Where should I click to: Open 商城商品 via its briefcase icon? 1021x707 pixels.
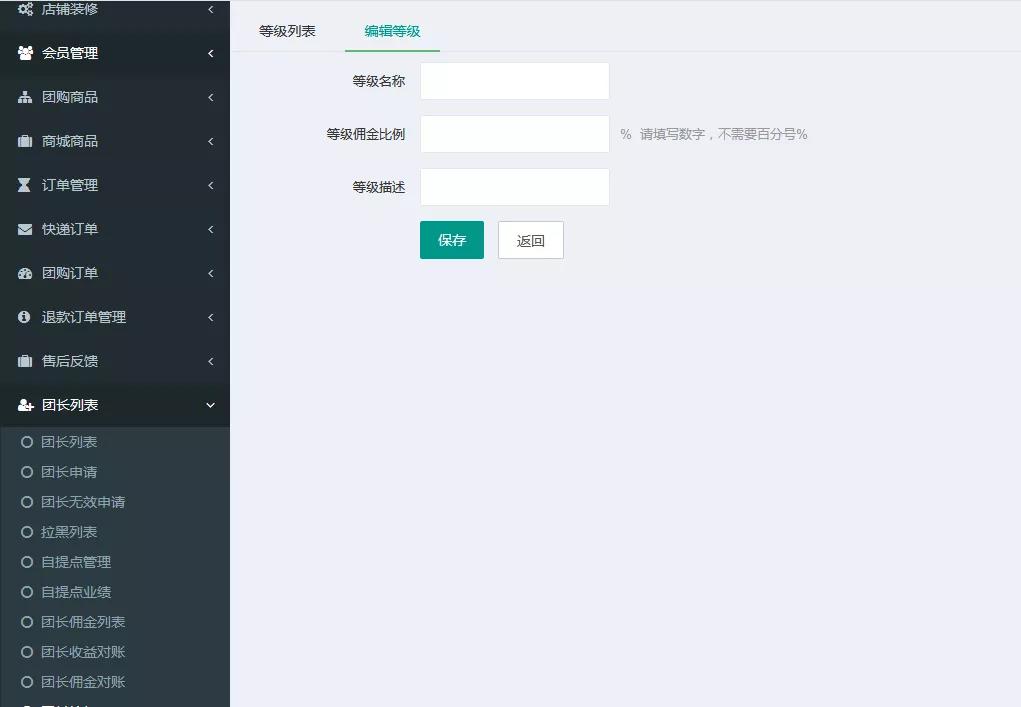tap(24, 141)
